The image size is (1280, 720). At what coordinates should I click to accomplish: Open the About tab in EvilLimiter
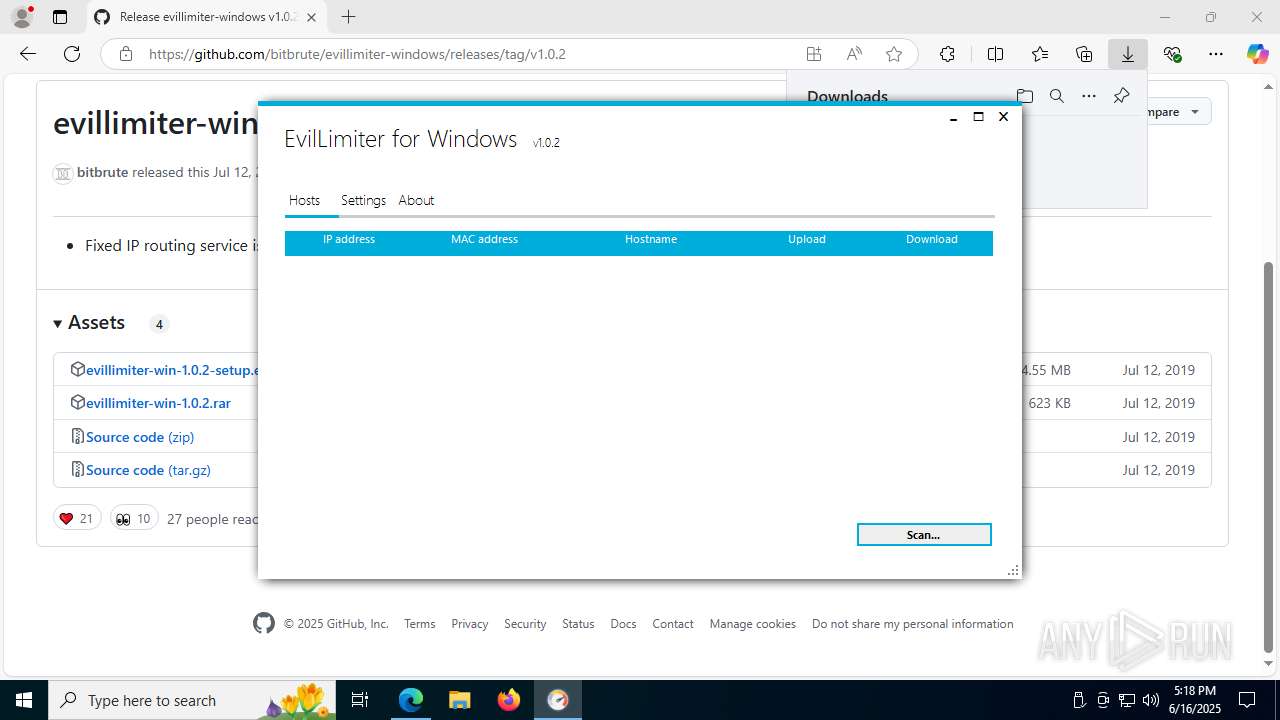416,200
